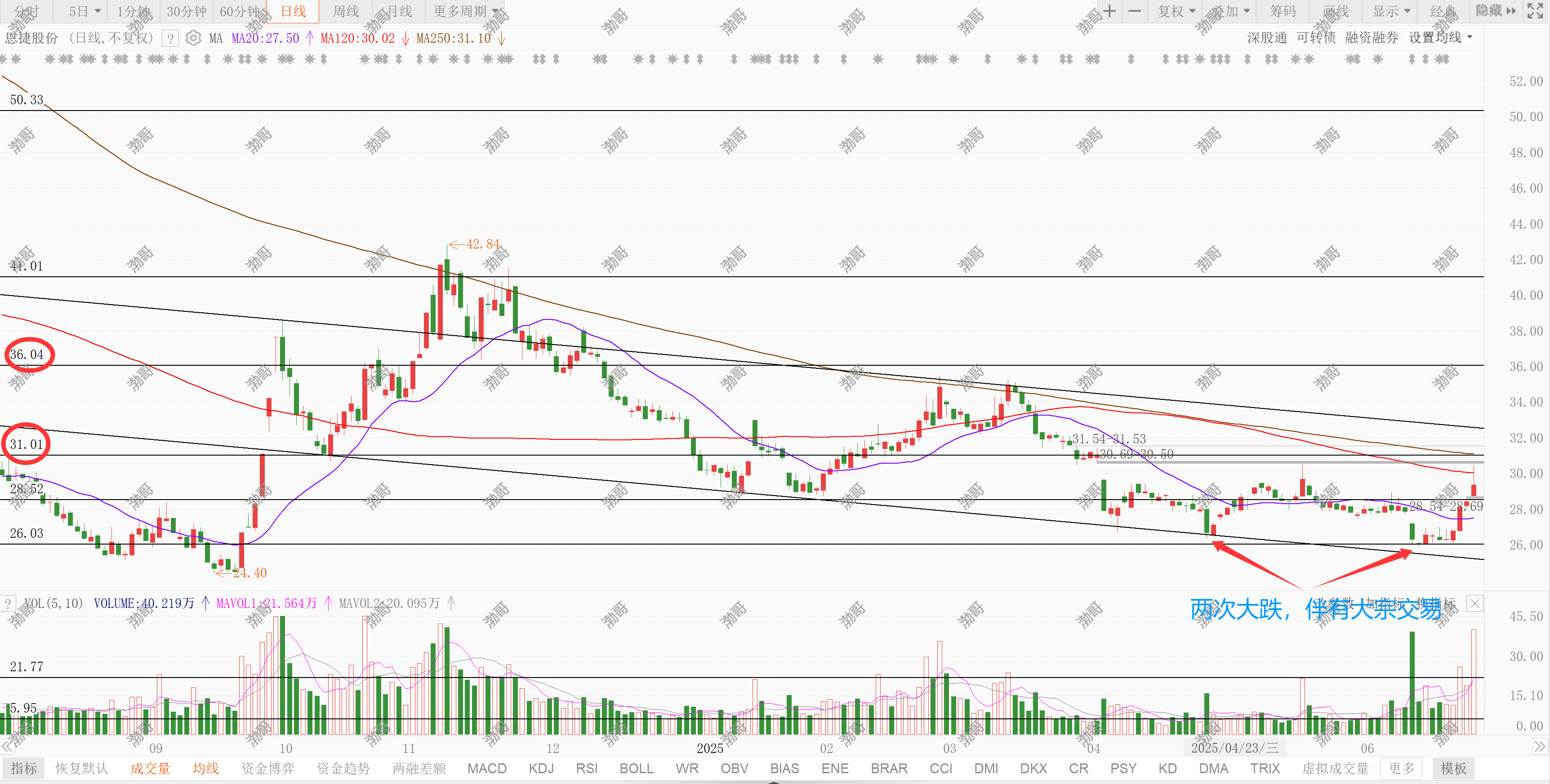
Task: Switch to 月线 monthly tab
Action: [399, 11]
